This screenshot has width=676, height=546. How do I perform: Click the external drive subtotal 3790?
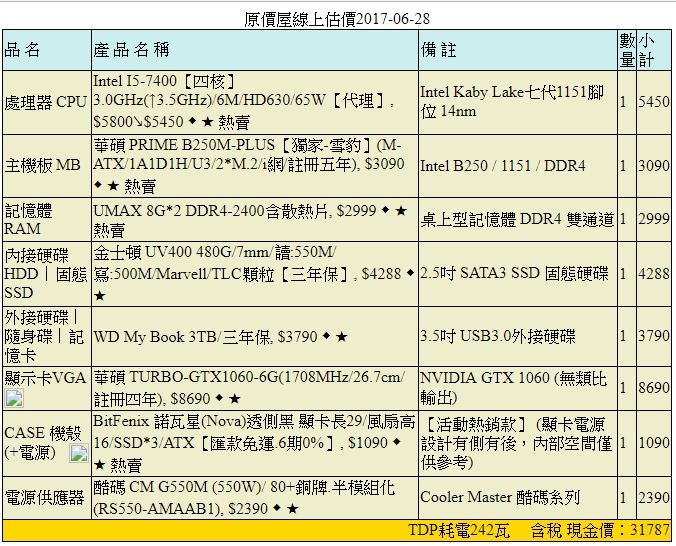654,336
